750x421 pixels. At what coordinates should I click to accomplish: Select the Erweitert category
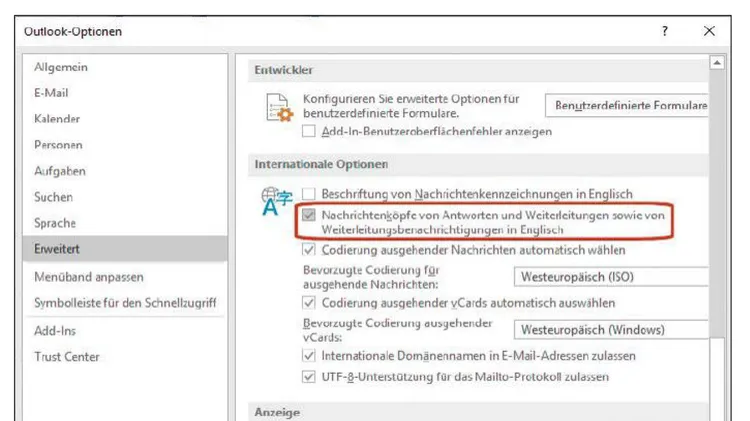(125, 249)
